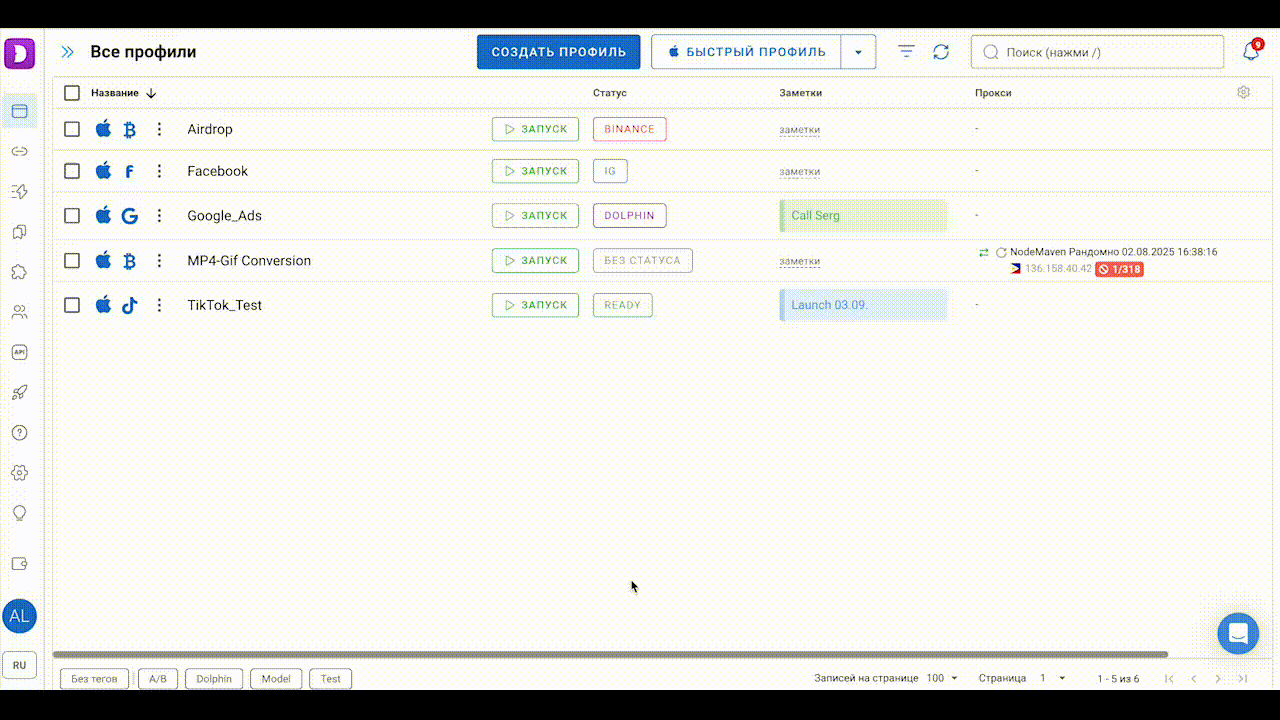Filter by the A/B tag
The height and width of the screenshot is (720, 1280).
pos(158,679)
